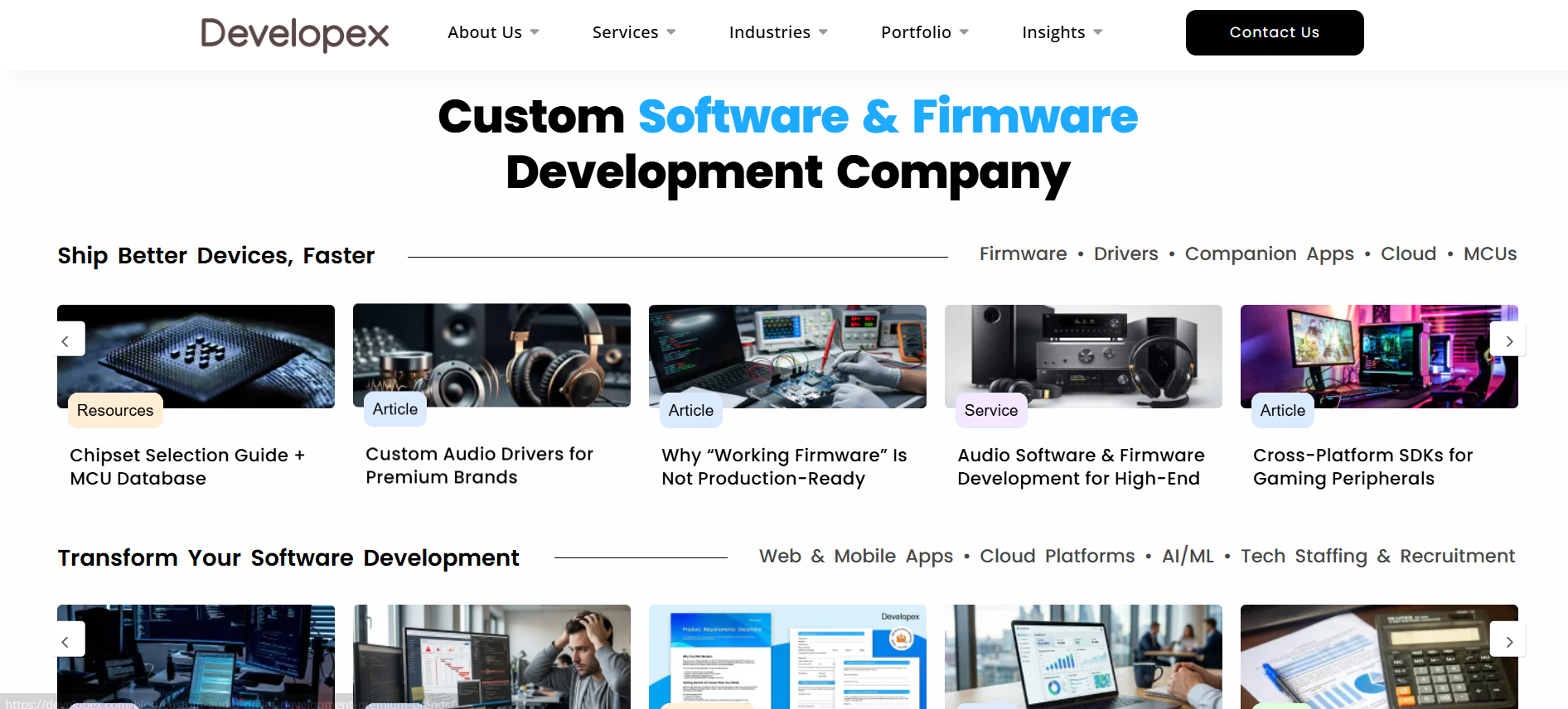Open Cross-Platform SDKs for Gaming Peripherals
This screenshot has height=709, width=1568.
(1362, 466)
